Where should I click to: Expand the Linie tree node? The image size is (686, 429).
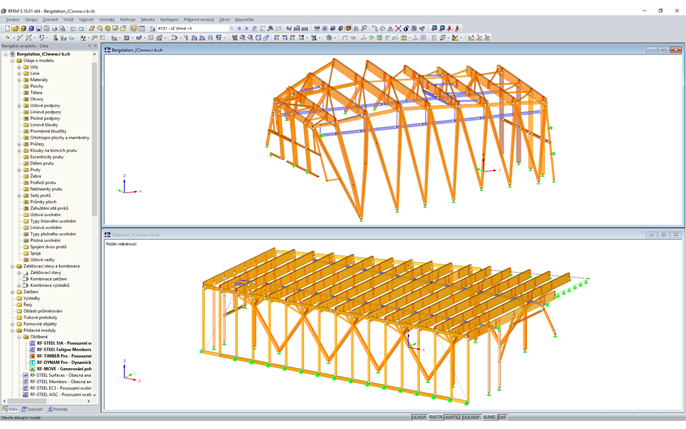(19, 73)
